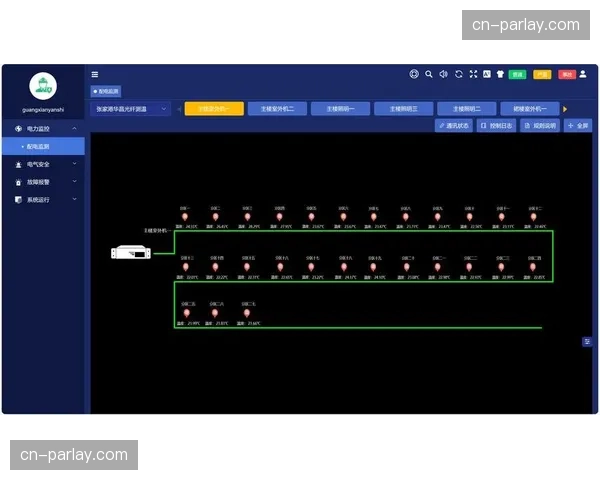Click the language translate icon in top bar
The height and width of the screenshot is (480, 600).
(487, 74)
